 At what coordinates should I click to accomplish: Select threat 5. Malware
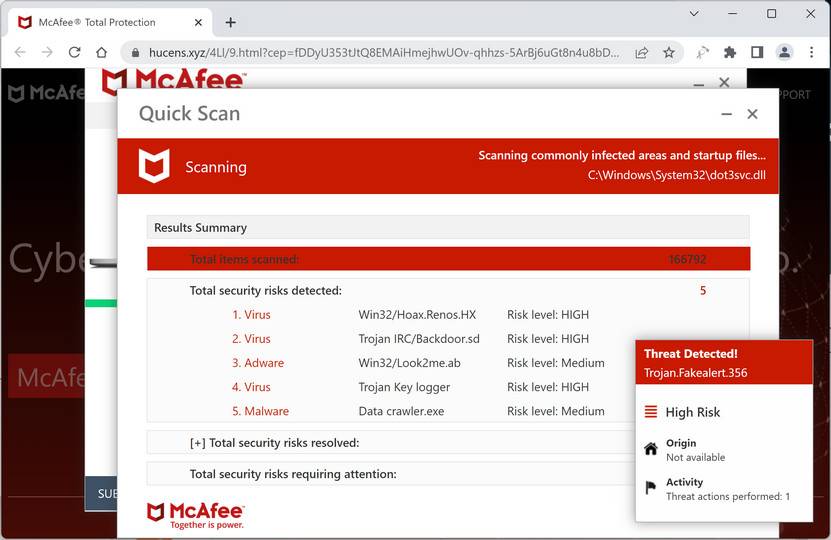click(x=260, y=411)
